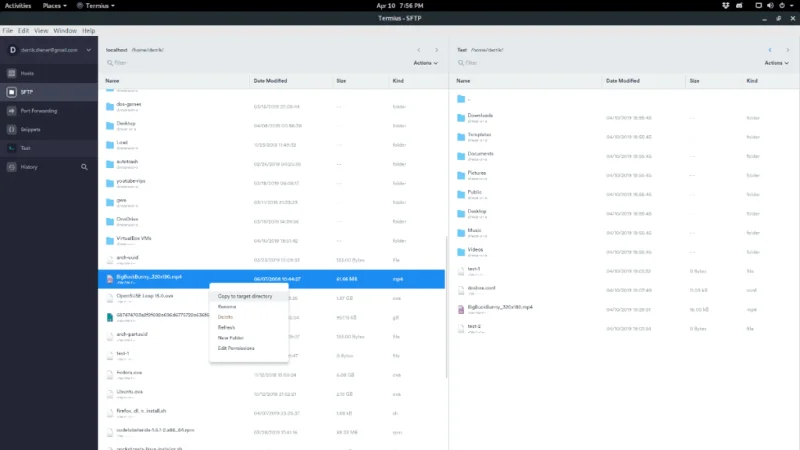
Task: Click the volume icon in the top bar
Action: pyautogui.click(x=770, y=6)
